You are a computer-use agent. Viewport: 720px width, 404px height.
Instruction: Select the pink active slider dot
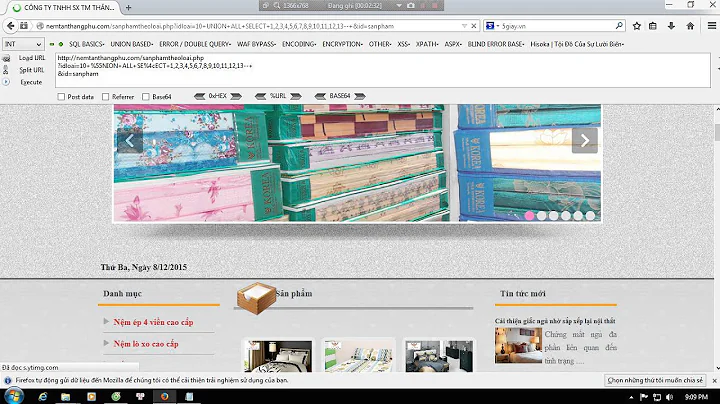click(529, 215)
